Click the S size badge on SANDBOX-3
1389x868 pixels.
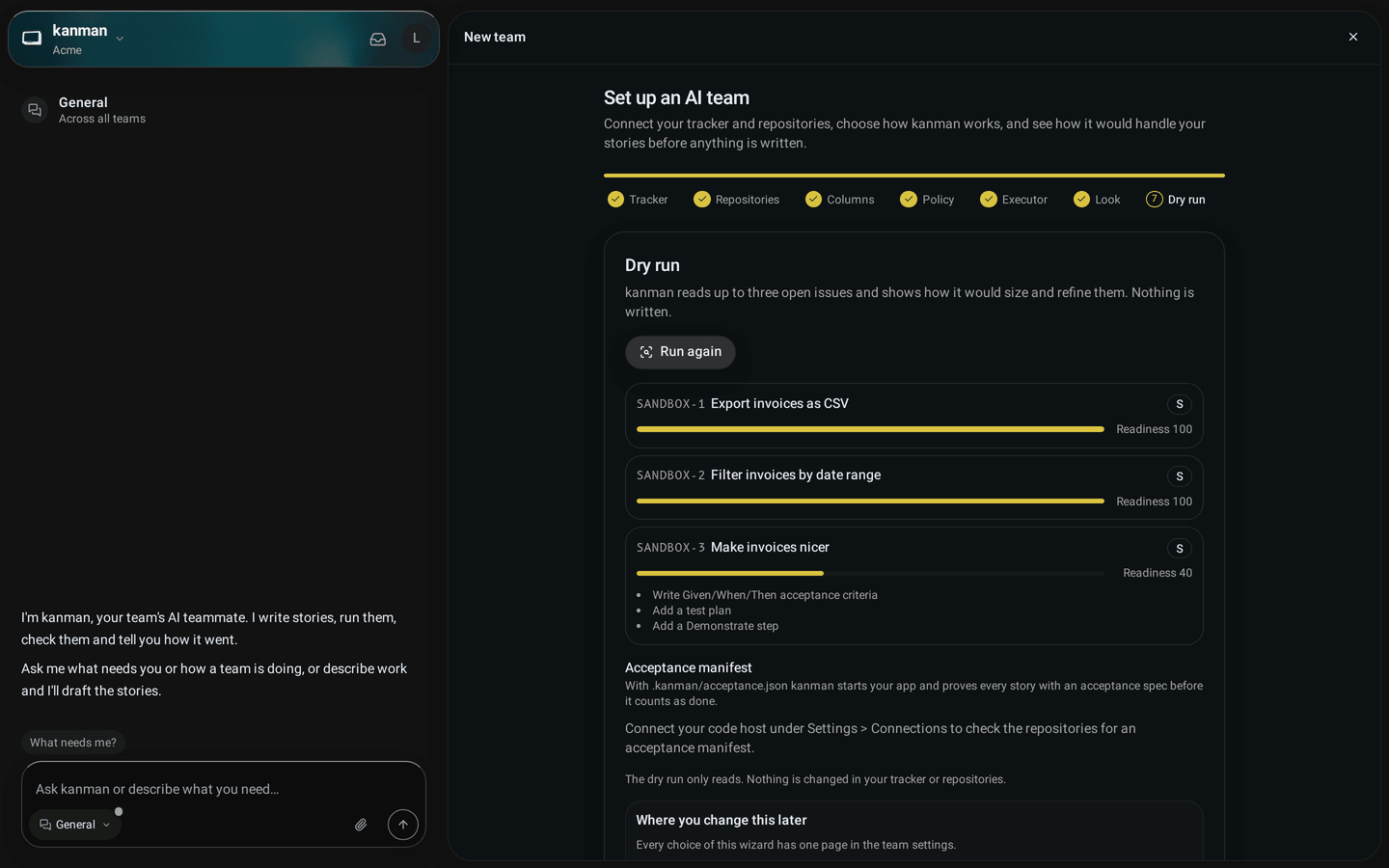tap(1180, 549)
